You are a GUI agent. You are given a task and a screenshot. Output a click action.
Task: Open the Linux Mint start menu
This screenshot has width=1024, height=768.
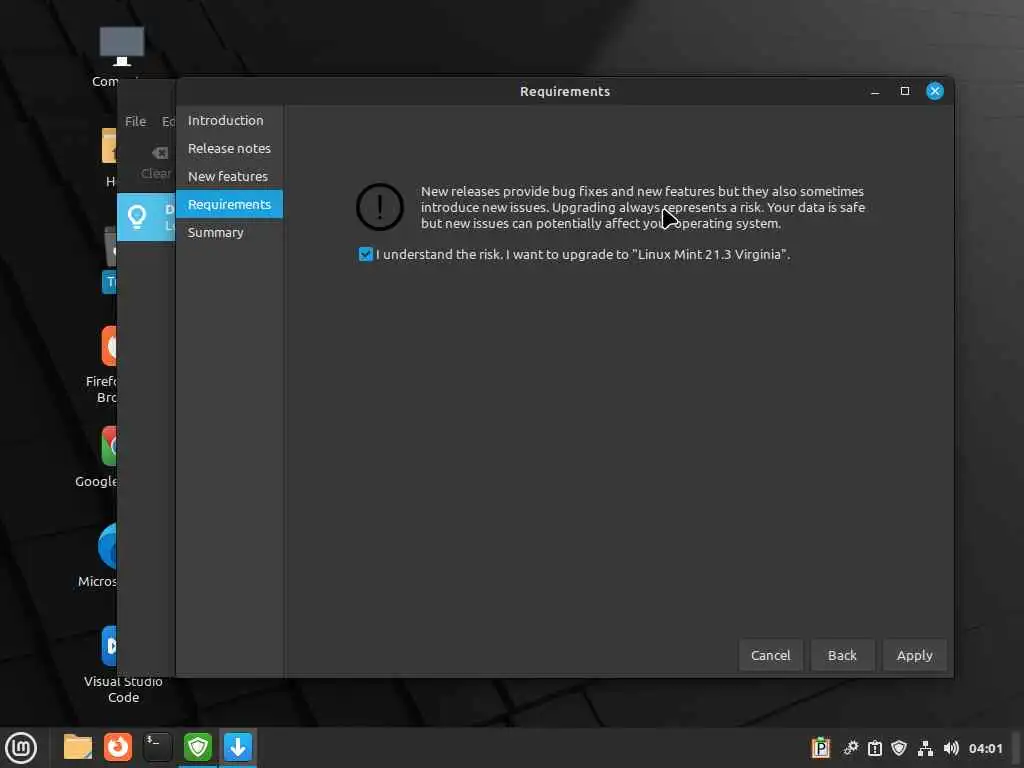click(x=21, y=748)
